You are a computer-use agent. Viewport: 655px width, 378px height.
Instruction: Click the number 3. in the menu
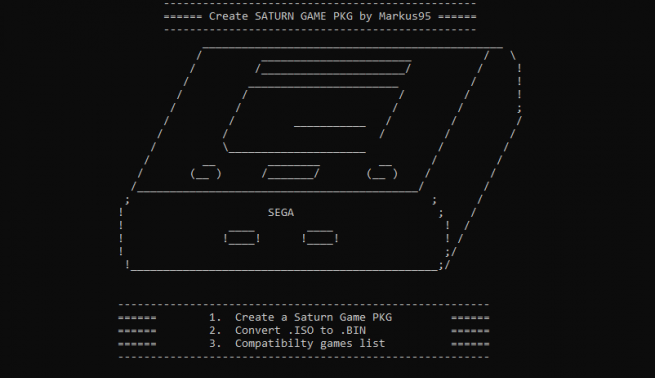[x=215, y=344]
